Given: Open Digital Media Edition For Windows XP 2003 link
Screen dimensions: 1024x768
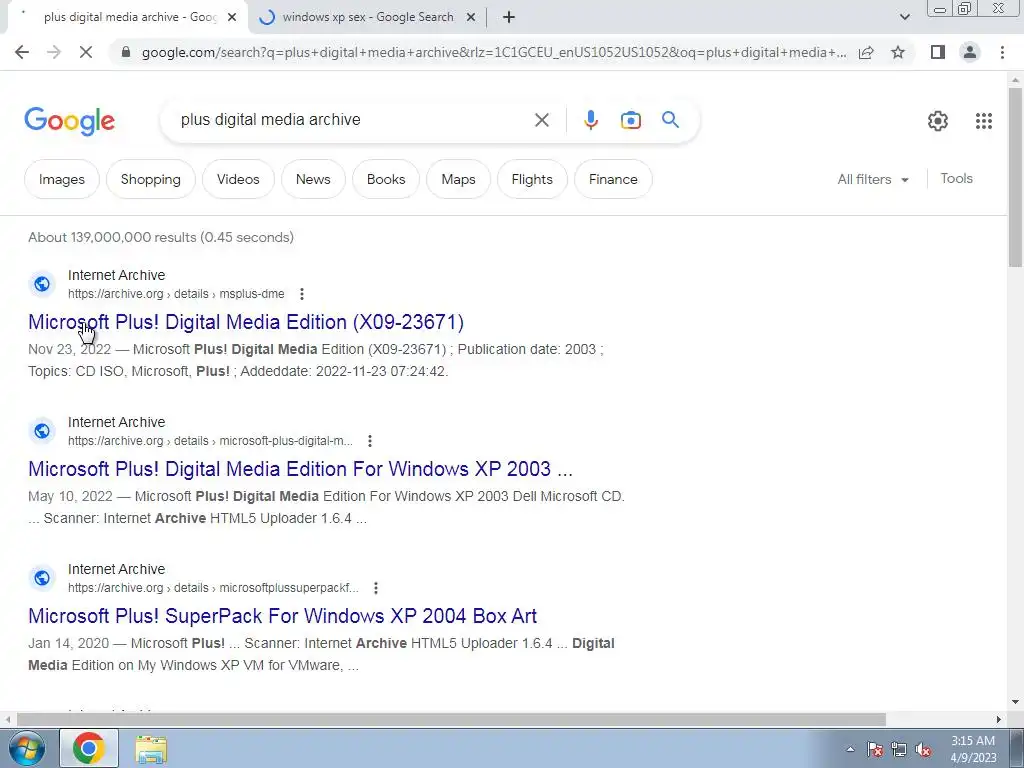Looking at the screenshot, I should 300,469.
